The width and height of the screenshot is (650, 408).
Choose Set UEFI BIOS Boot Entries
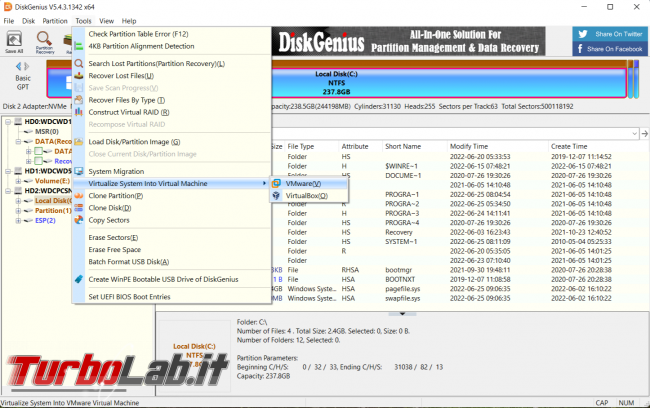172,297
